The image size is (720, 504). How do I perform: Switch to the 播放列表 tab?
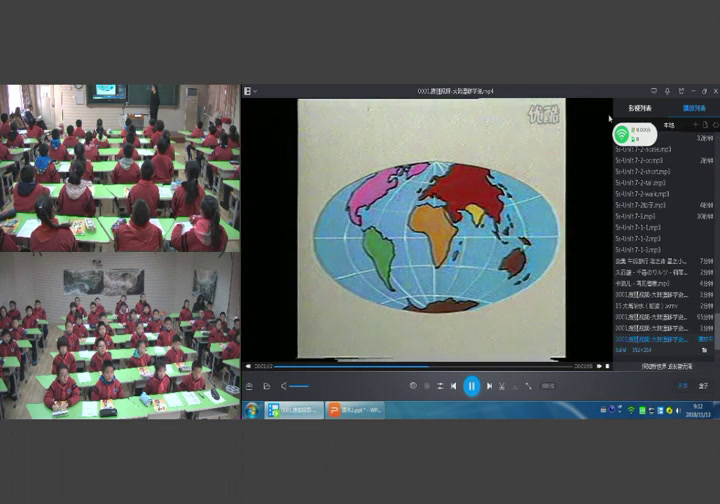point(694,108)
